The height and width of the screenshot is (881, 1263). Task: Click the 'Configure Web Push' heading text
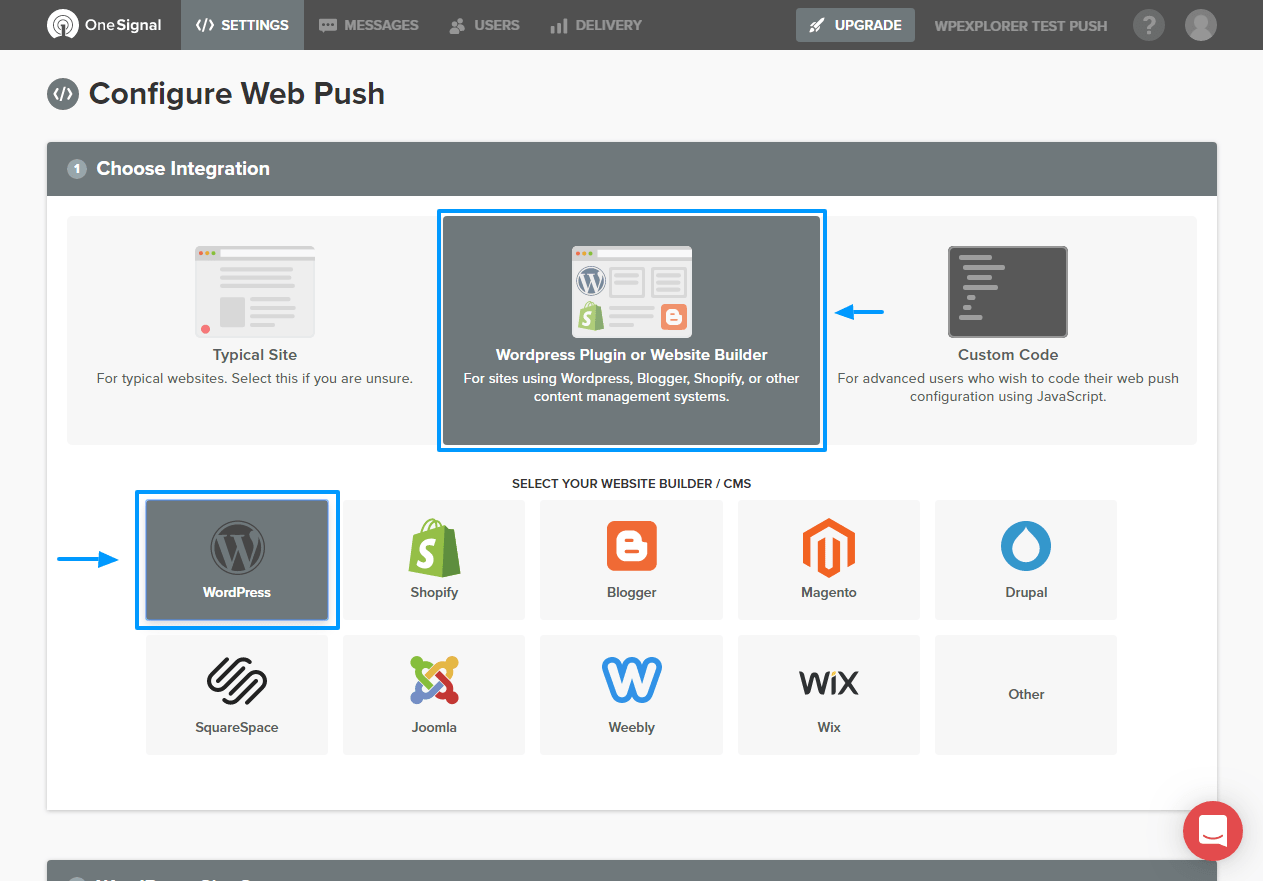tap(237, 94)
